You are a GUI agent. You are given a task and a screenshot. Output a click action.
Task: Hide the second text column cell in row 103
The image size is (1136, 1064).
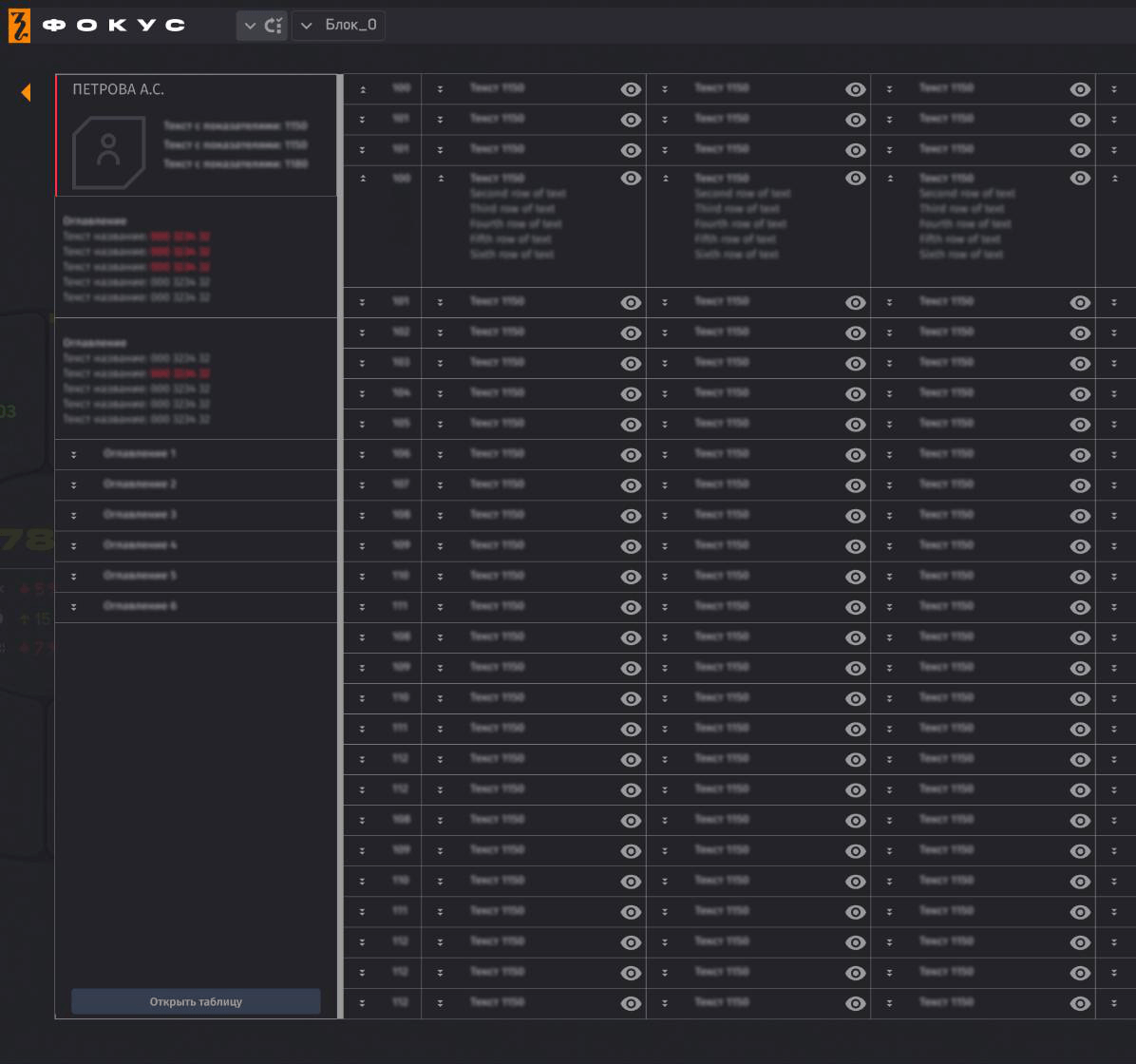856,363
